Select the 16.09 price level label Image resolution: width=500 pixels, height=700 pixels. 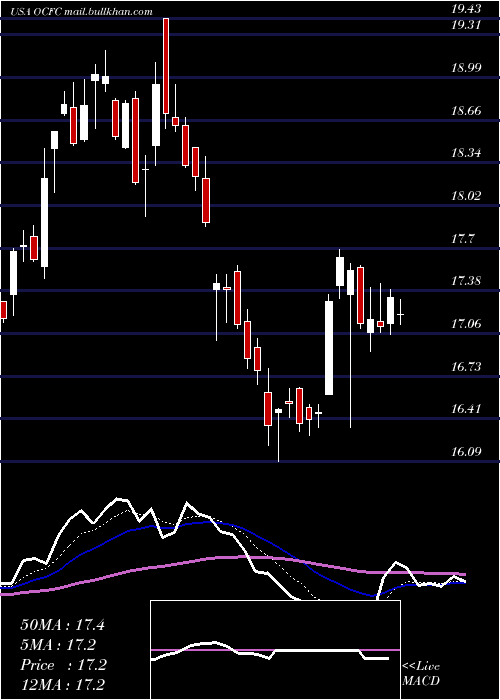466,452
